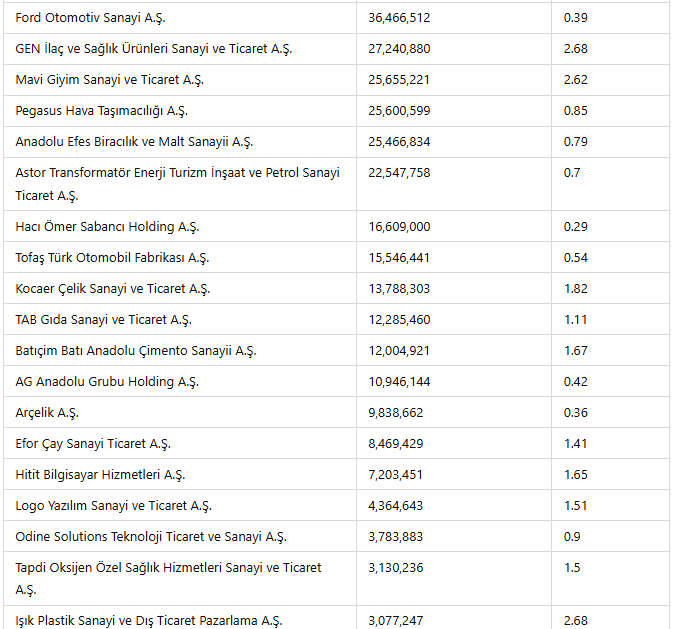Click the value 25,466,834
This screenshot has height=629, width=675.
399,142
